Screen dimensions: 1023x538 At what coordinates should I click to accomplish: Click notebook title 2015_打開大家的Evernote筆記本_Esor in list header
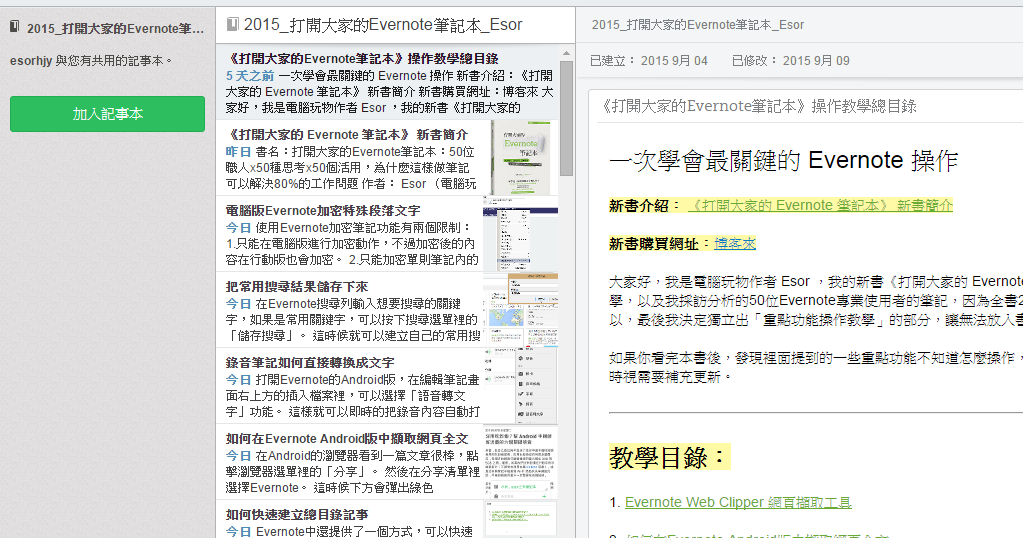[x=383, y=25]
